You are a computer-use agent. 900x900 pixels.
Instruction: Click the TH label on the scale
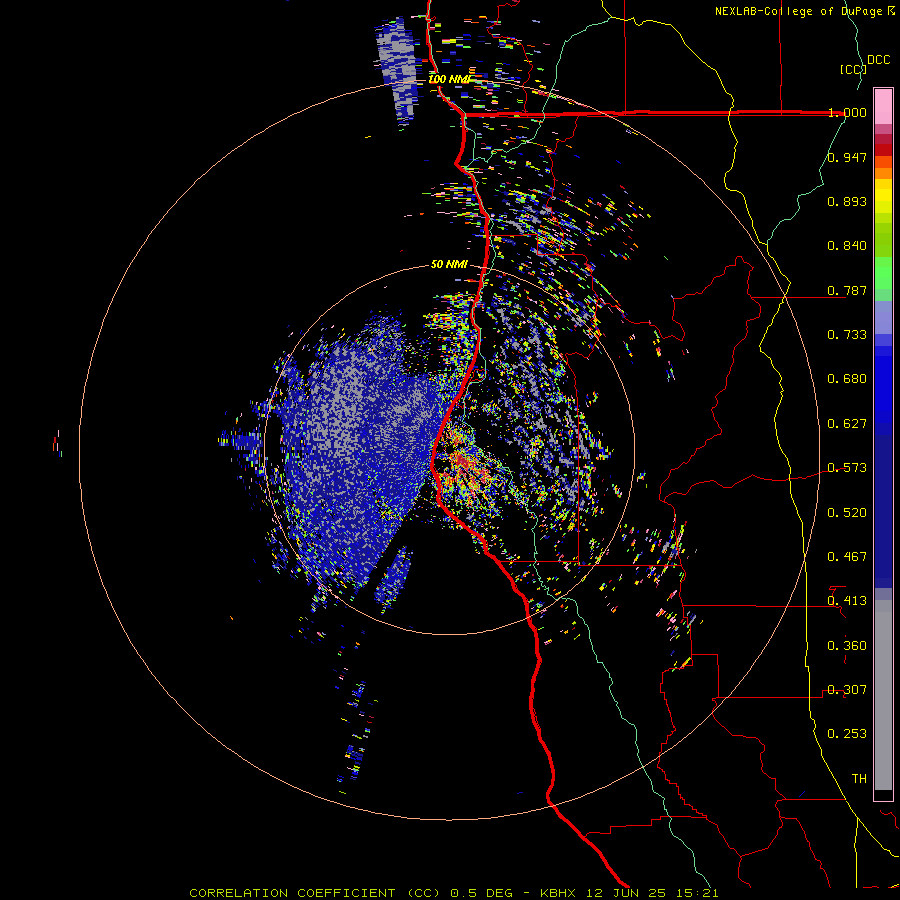(x=859, y=779)
